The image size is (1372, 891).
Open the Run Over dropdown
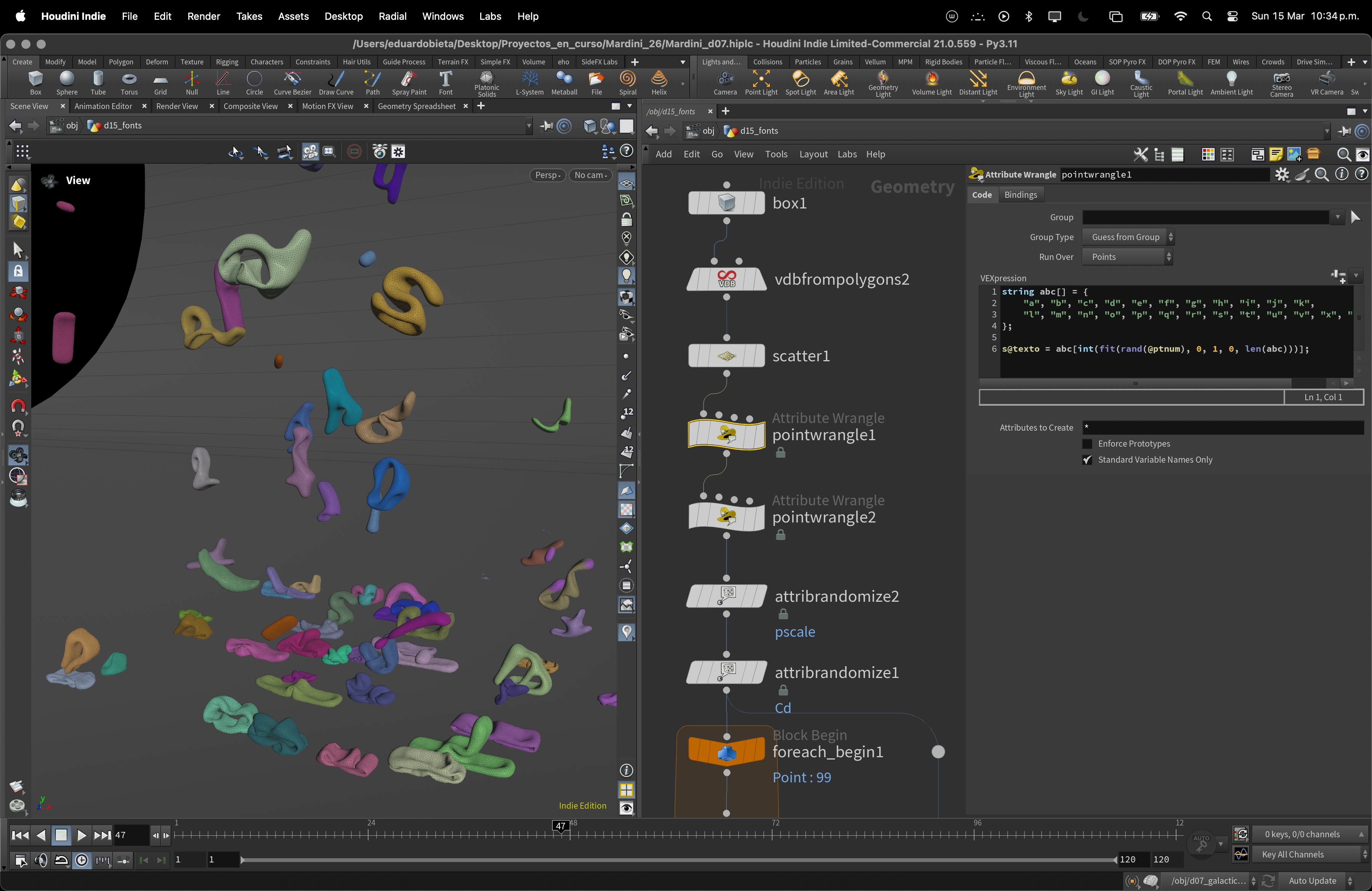[x=1127, y=257]
